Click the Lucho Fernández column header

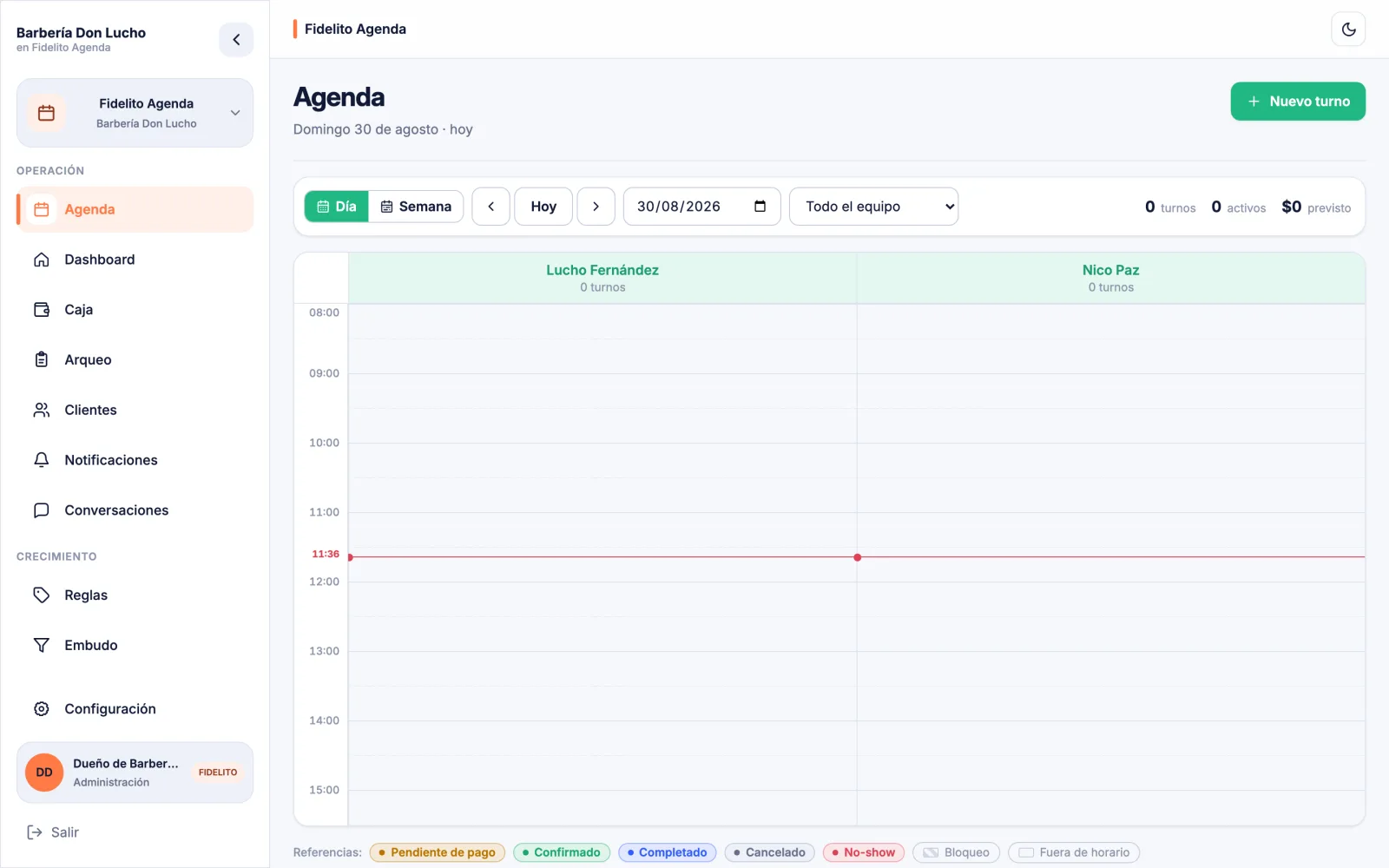click(602, 278)
